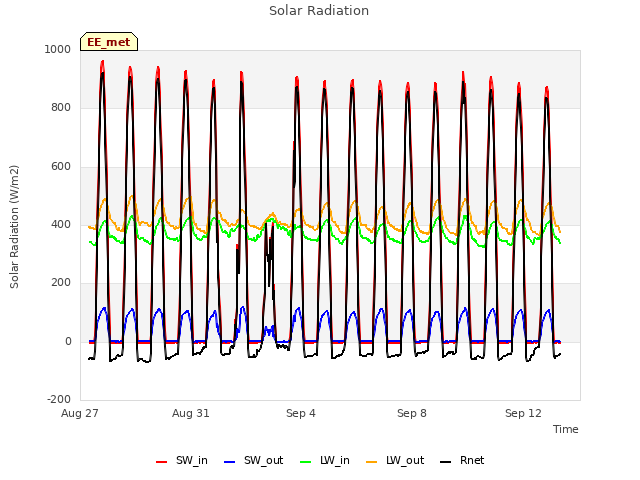The width and height of the screenshot is (640, 480).
Task: Click the -200 y-axis tick label
Action: point(59,399)
